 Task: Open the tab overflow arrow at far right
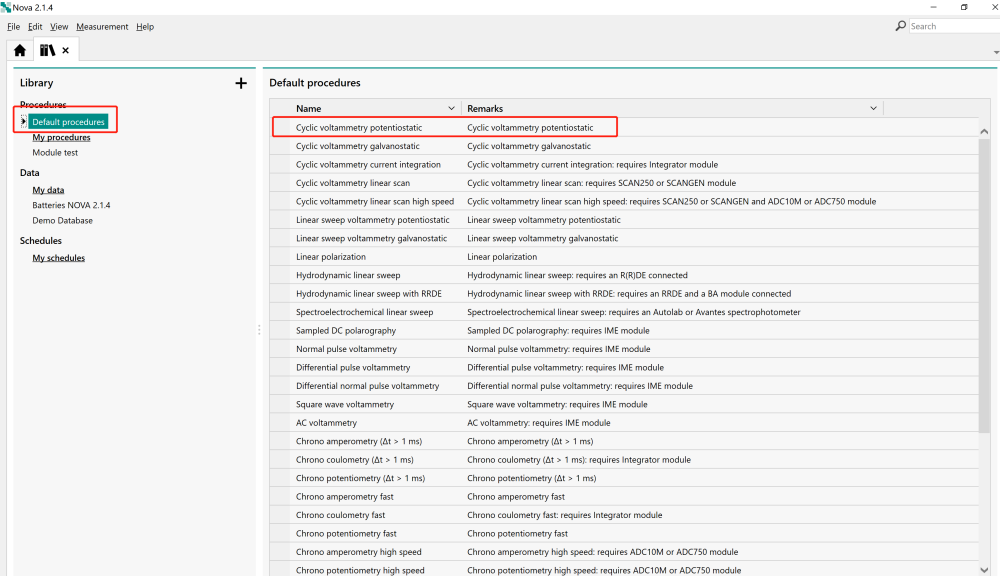tap(996, 52)
